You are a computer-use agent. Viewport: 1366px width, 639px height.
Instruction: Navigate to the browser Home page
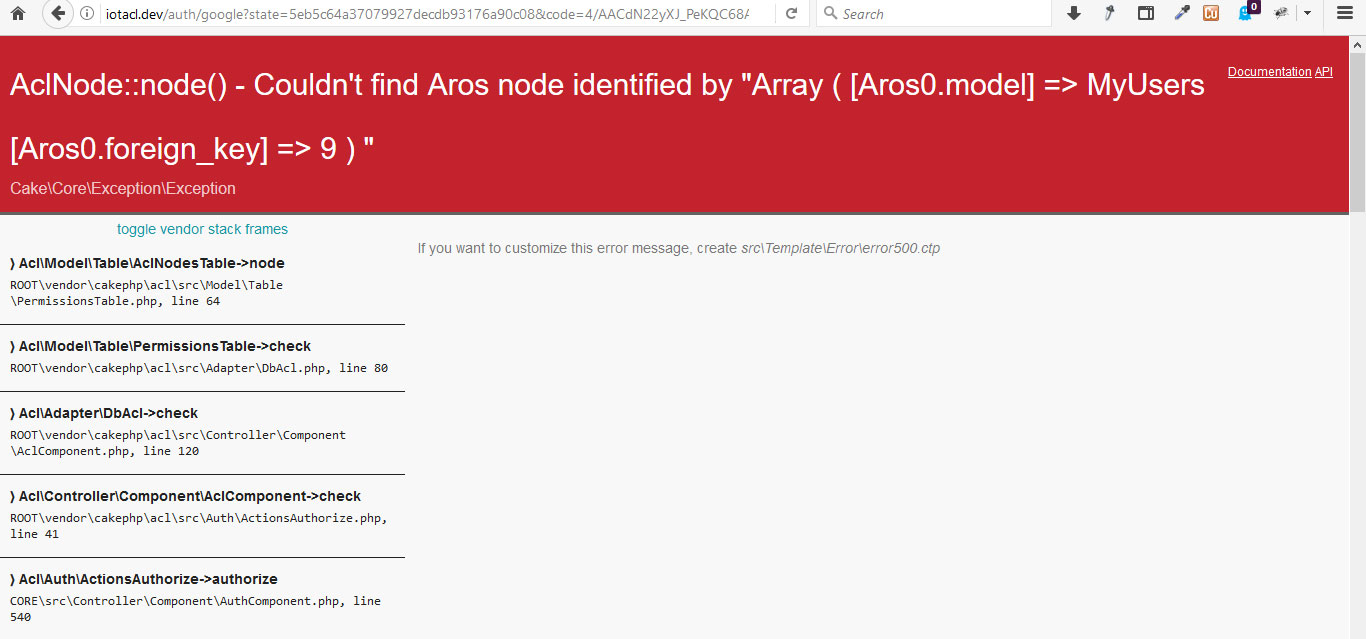click(x=15, y=13)
